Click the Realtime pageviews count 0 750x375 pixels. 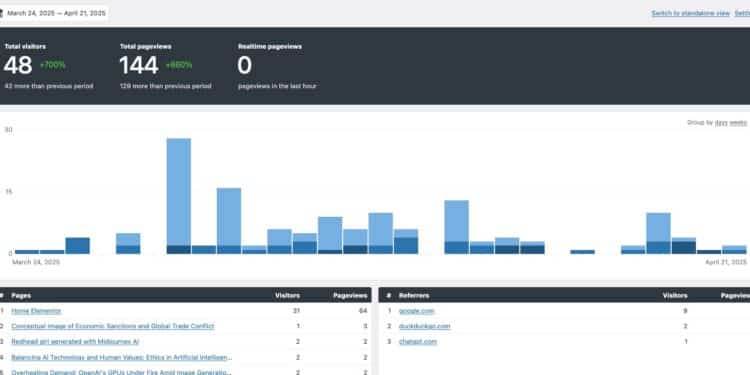coord(244,66)
